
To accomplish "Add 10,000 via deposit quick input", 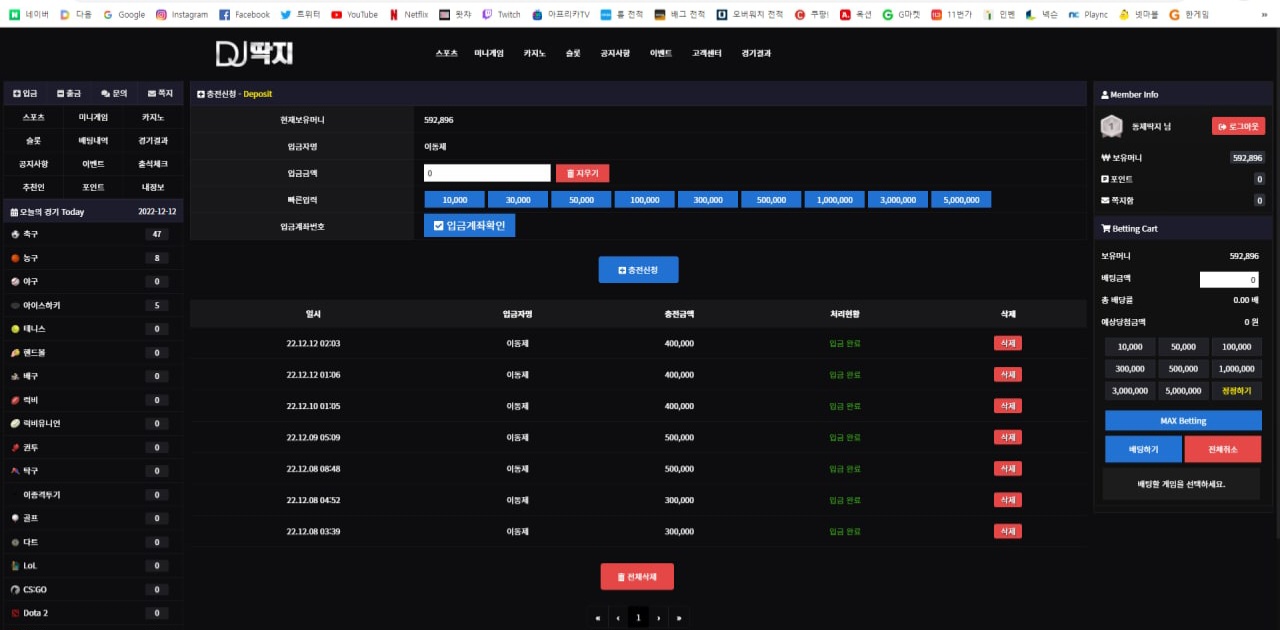I will (454, 200).
